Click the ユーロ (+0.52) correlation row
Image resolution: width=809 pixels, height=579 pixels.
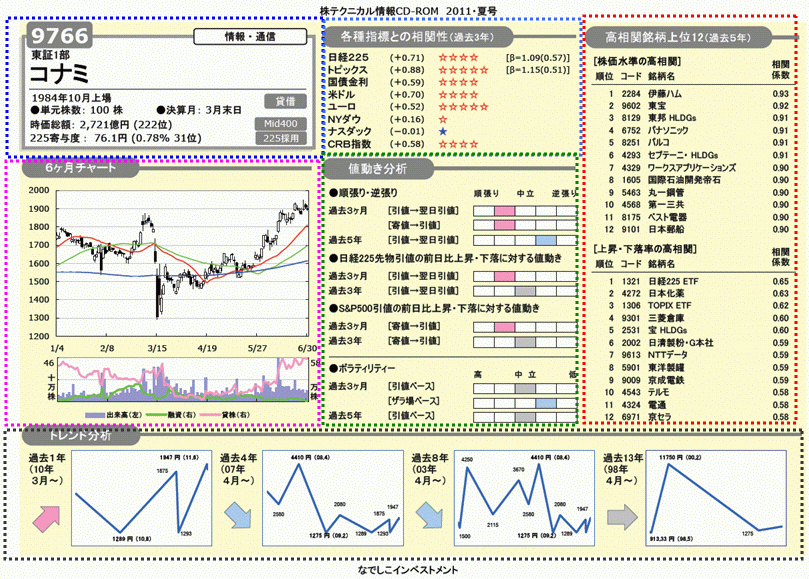pyautogui.click(x=408, y=107)
